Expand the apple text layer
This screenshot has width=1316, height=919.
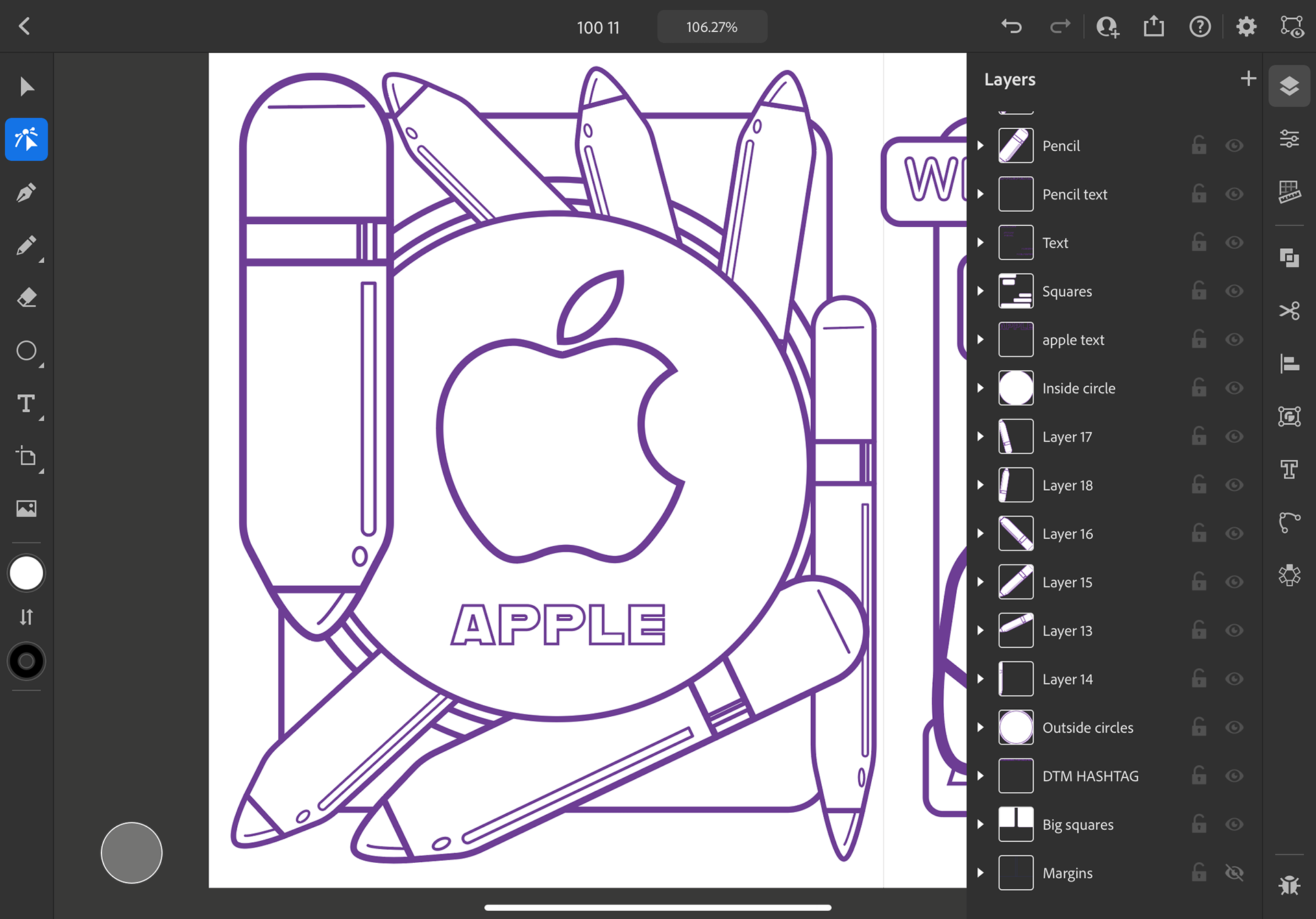click(981, 339)
